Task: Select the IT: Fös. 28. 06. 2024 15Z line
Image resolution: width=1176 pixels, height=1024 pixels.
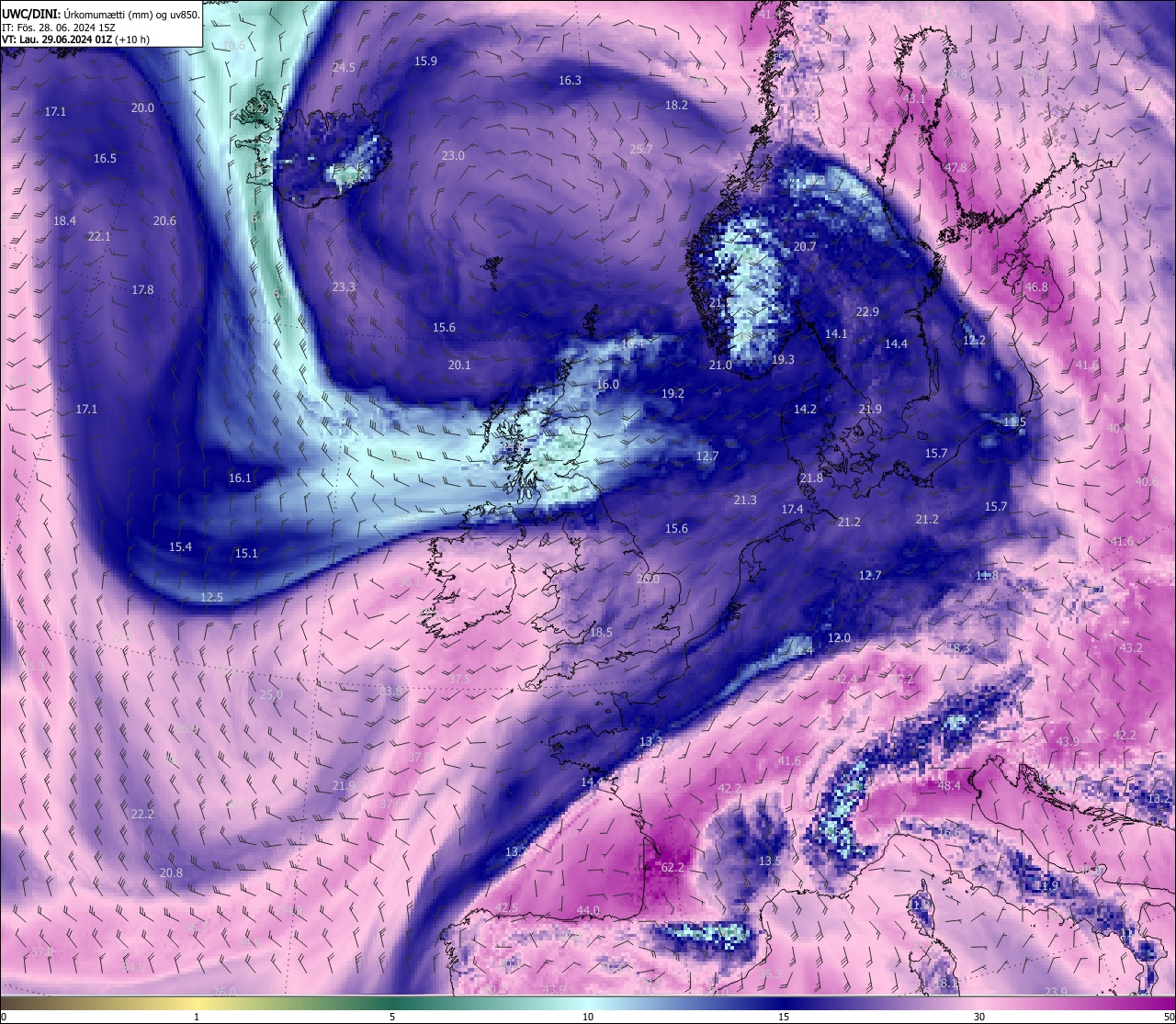Action: tap(59, 28)
